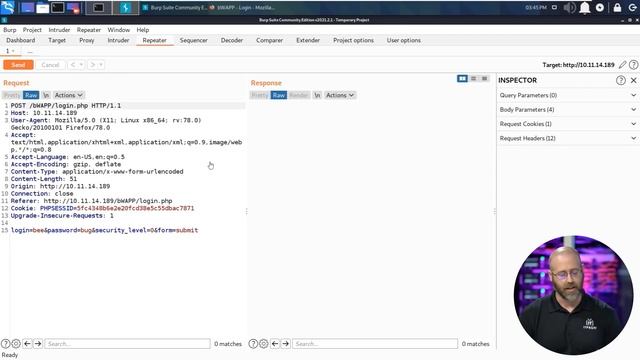The width and height of the screenshot is (640, 360).
Task: Open Repeater help next to the target
Action: tap(633, 64)
